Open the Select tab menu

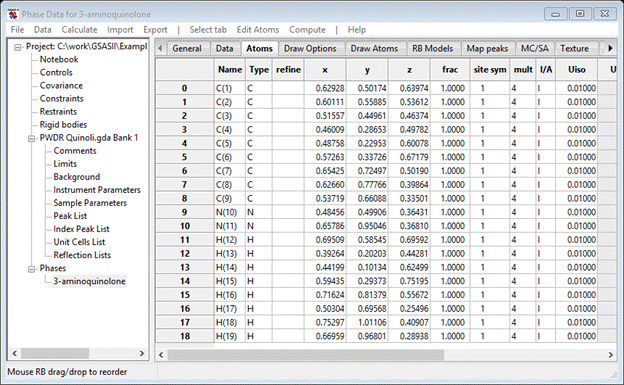click(x=208, y=29)
